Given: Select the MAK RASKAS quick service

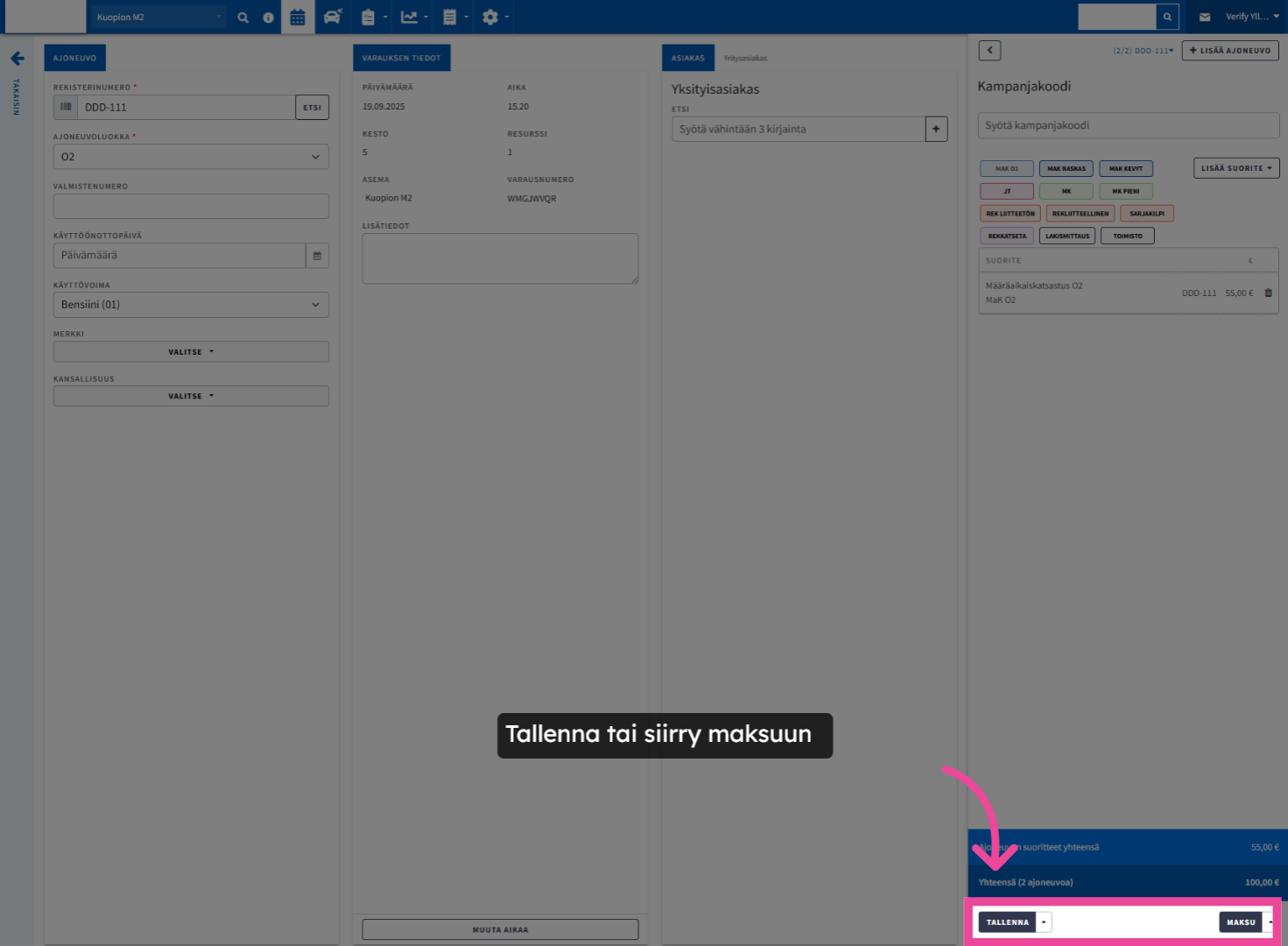Looking at the screenshot, I should [1066, 168].
